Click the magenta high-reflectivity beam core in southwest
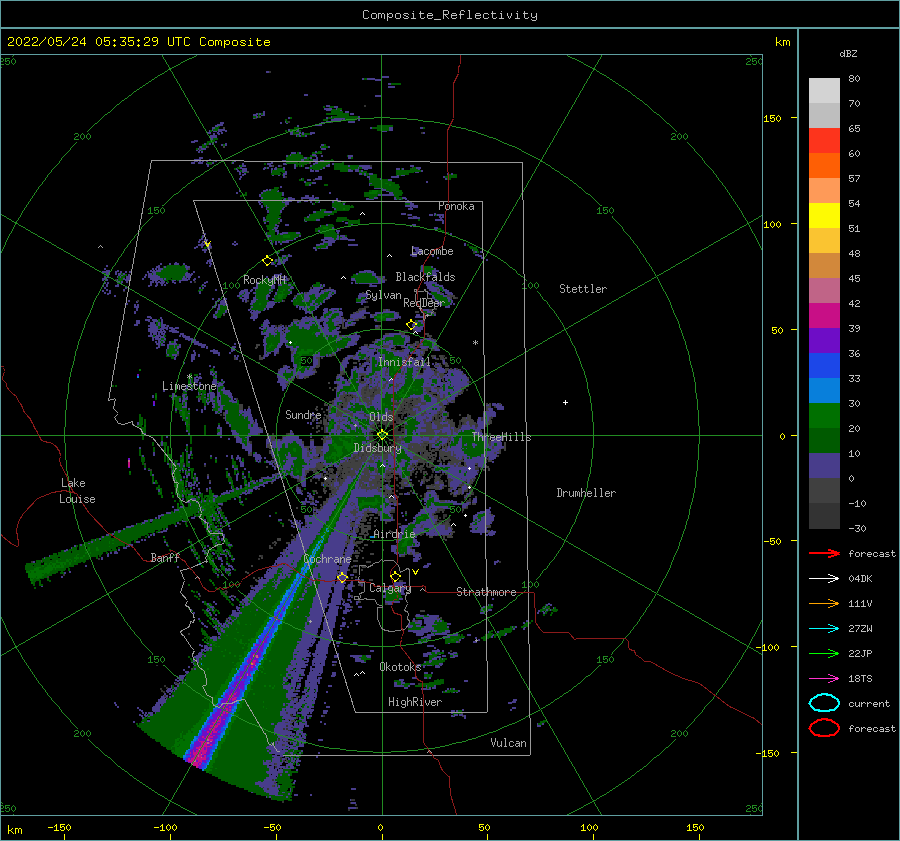 tap(227, 702)
